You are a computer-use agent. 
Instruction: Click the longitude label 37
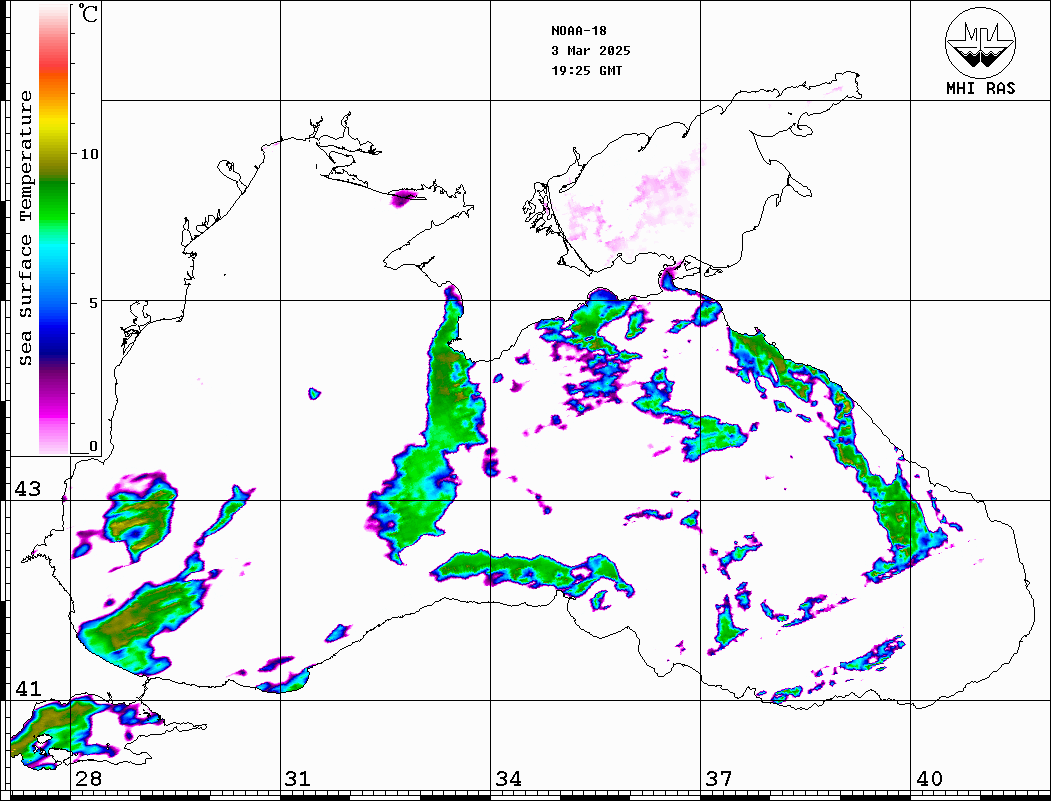point(719,778)
